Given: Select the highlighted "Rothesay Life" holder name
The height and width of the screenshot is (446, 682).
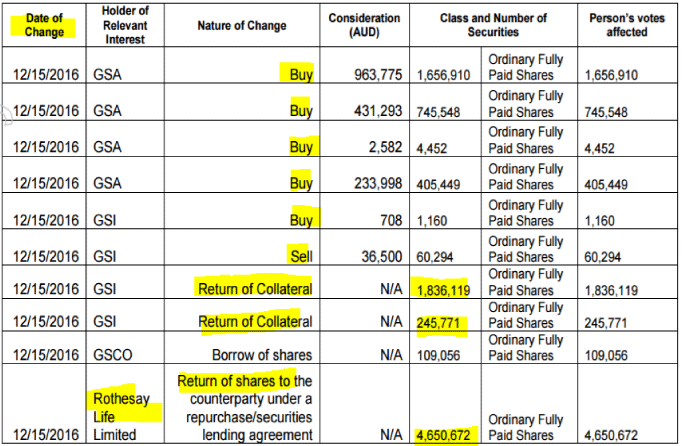Looking at the screenshot, I should [x=125, y=408].
